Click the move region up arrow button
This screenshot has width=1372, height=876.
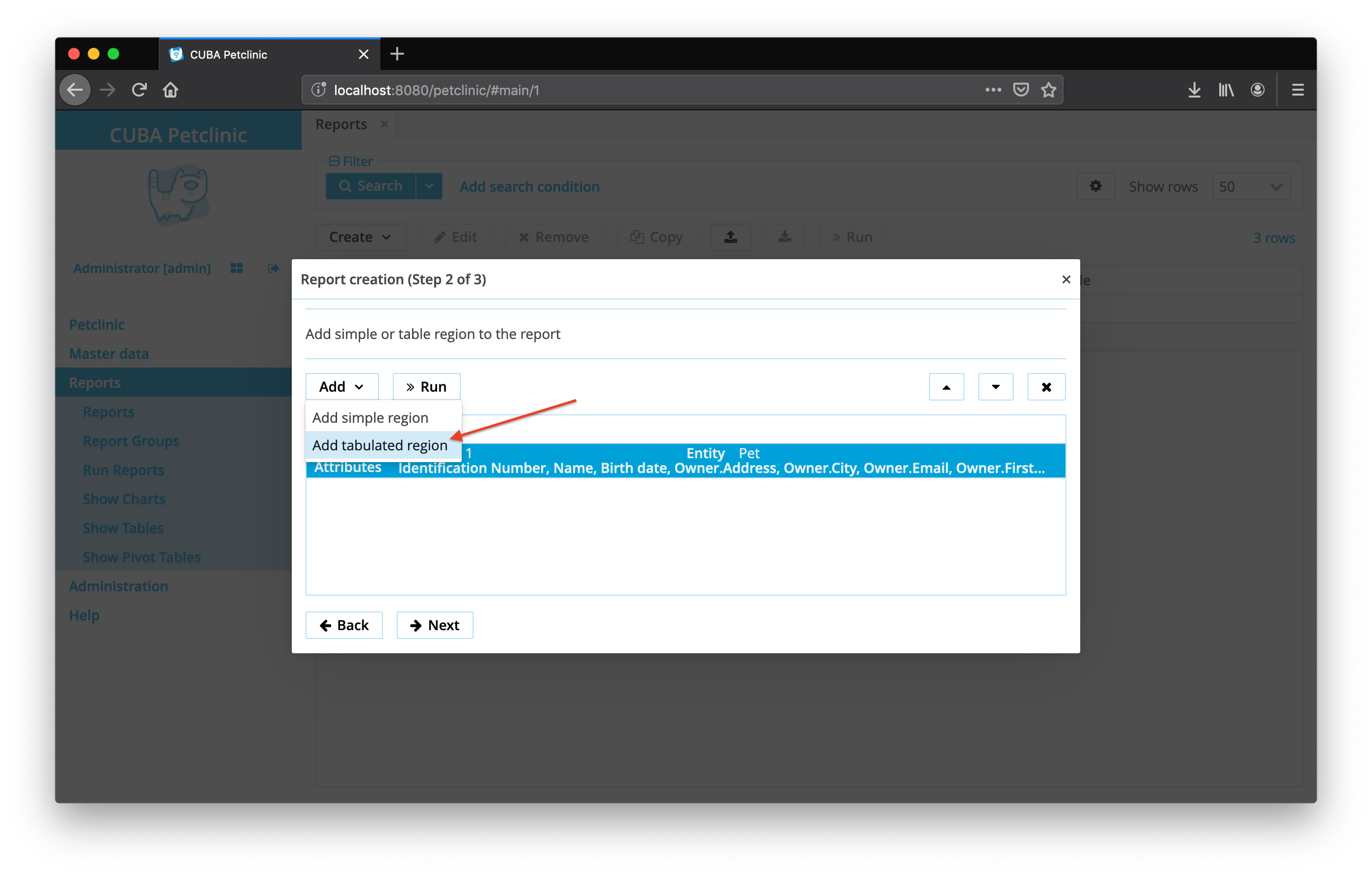[946, 387]
